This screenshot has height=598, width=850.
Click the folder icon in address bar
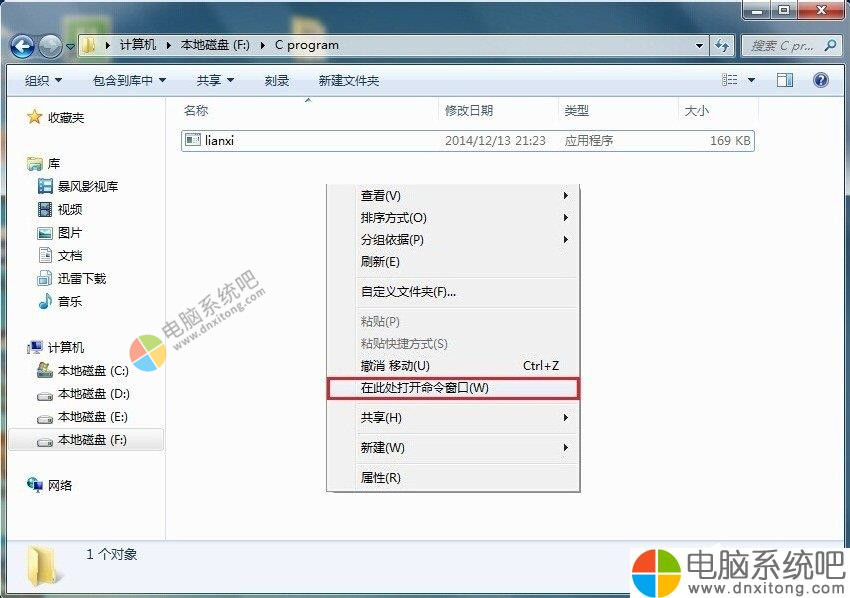pos(89,46)
